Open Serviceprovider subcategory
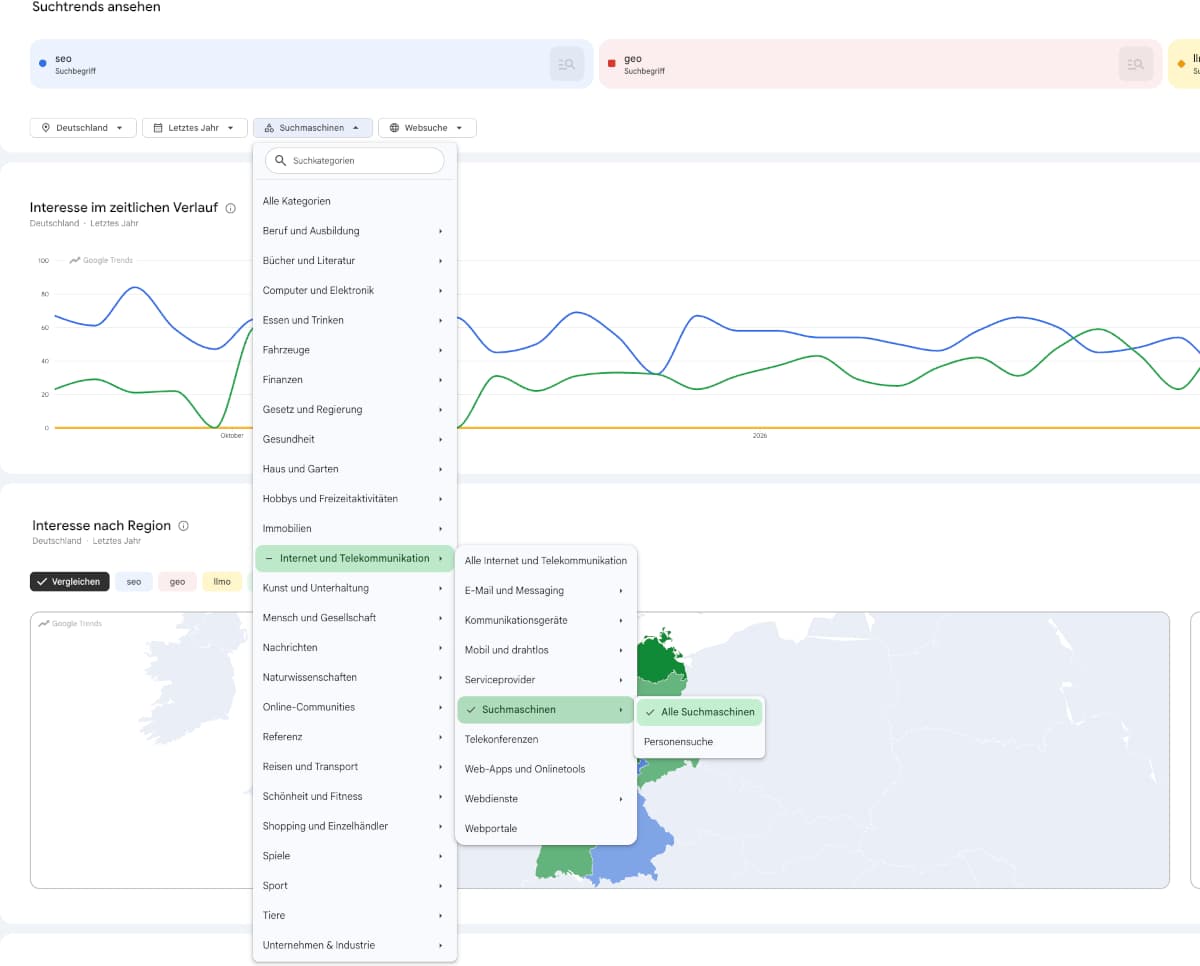Screen dimensions: 1200x966 click(546, 680)
